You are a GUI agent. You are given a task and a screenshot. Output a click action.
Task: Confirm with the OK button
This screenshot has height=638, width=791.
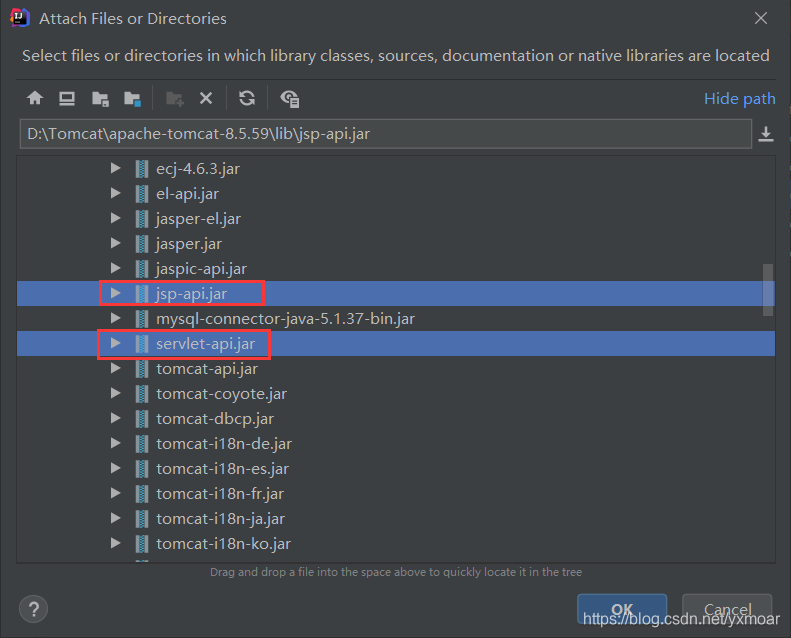pyautogui.click(x=622, y=609)
